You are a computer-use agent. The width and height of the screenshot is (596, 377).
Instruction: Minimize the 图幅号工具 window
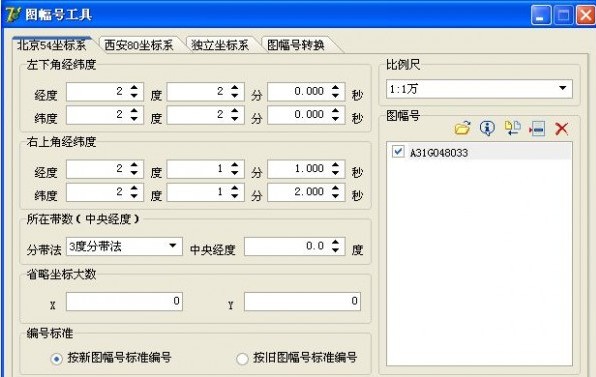click(x=541, y=15)
